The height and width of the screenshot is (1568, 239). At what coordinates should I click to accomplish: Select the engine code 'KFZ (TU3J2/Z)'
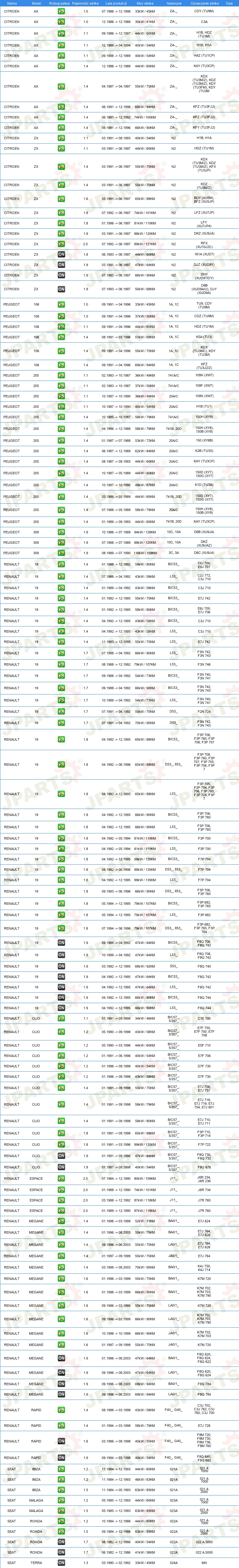point(204,365)
